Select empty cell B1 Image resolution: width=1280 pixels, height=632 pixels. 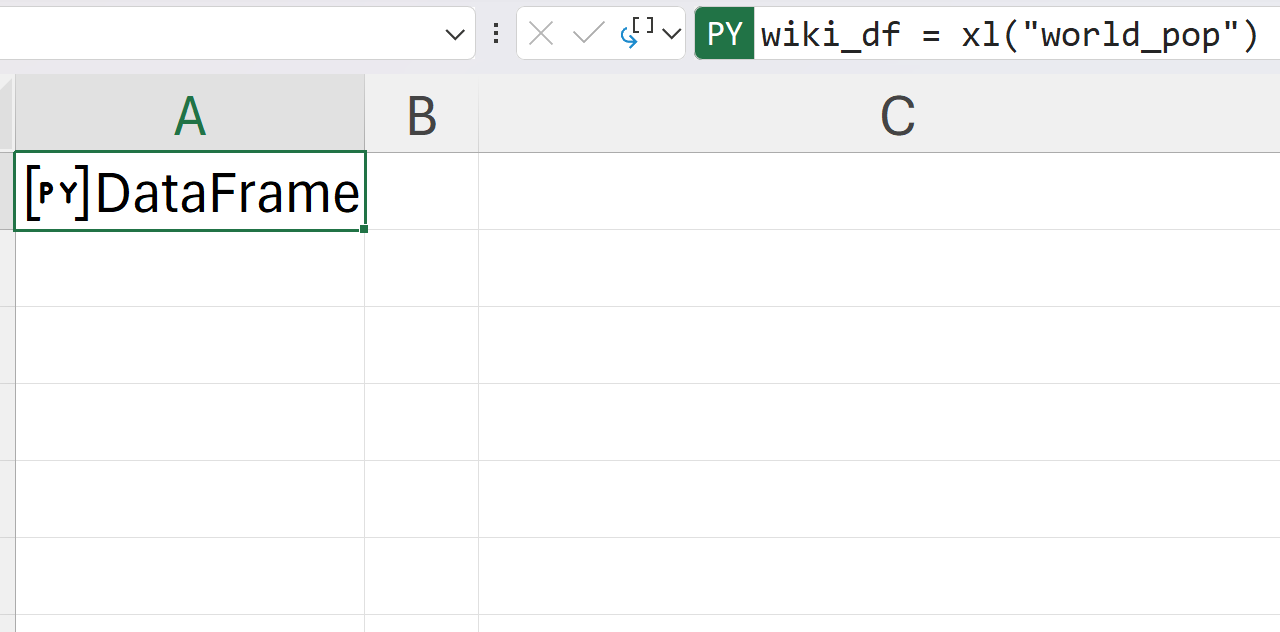pos(422,191)
